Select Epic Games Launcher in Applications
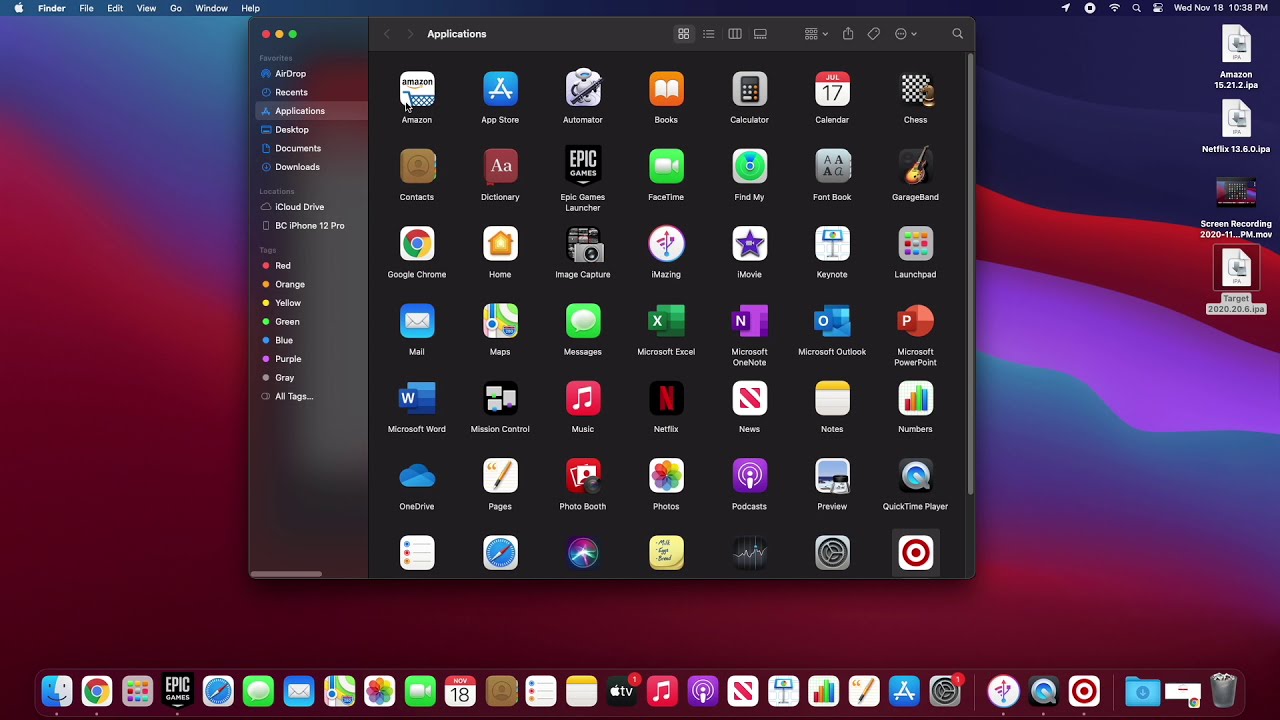 [583, 166]
